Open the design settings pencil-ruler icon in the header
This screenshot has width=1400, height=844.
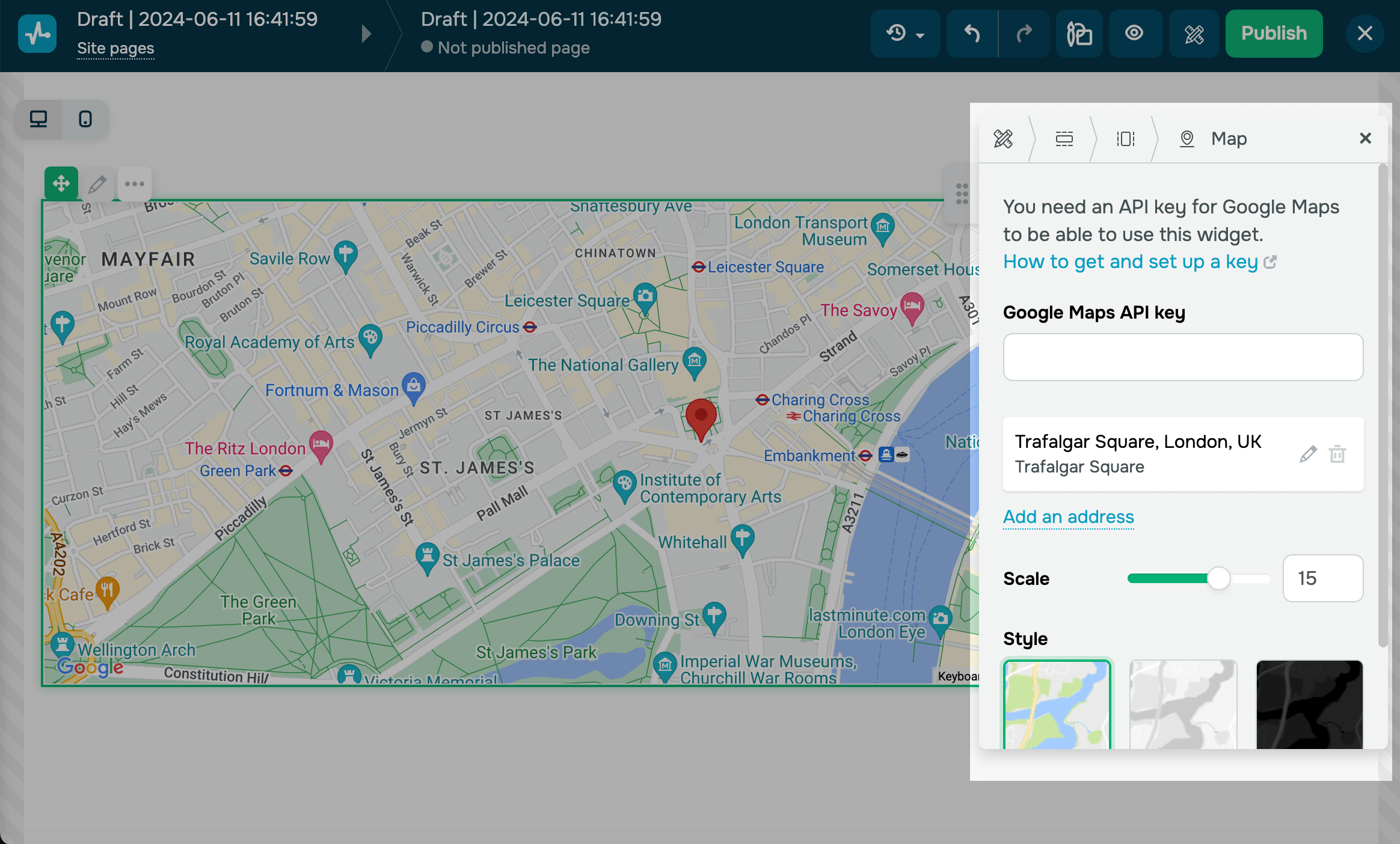tap(1194, 34)
